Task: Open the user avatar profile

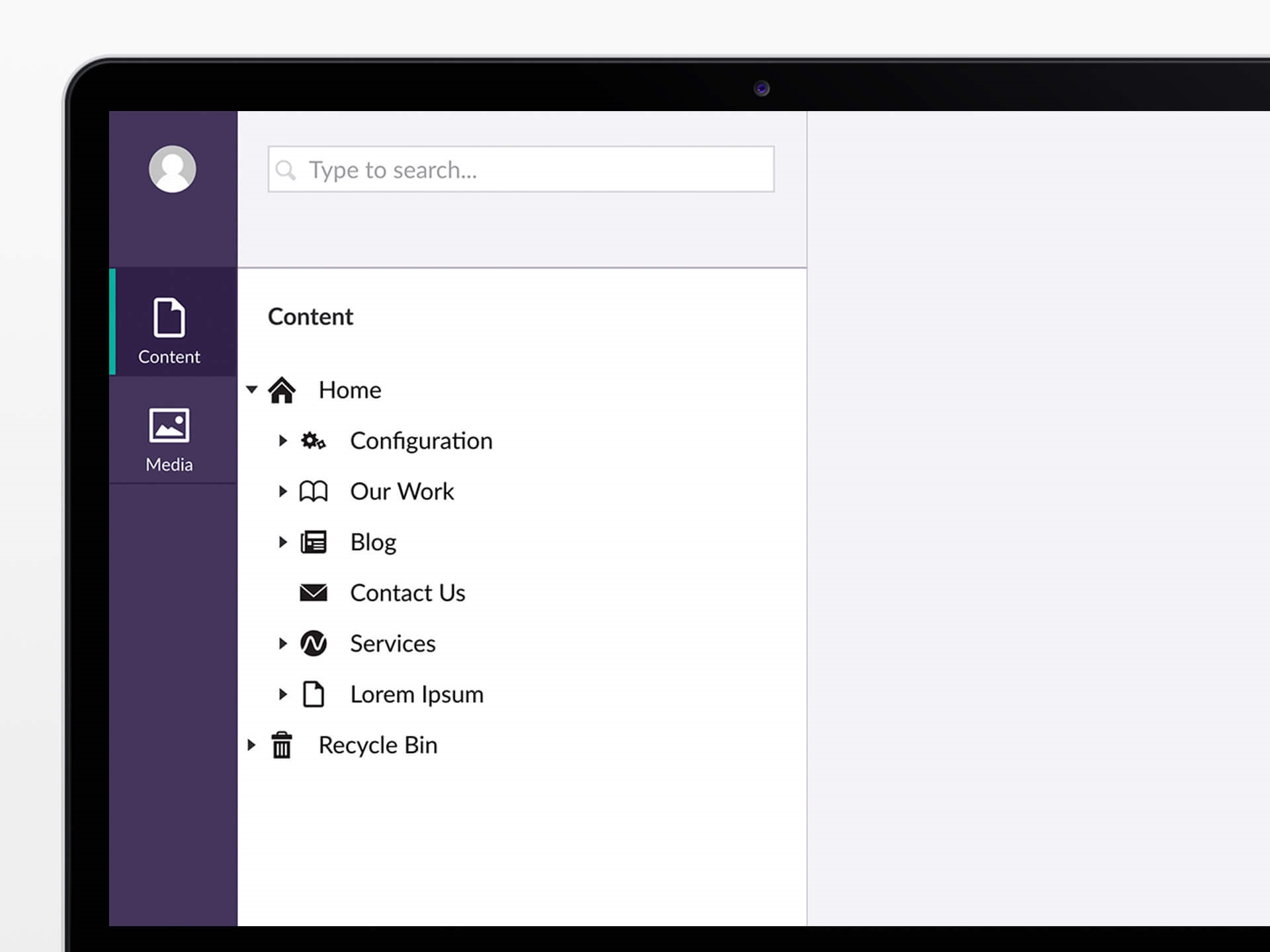Action: pos(172,169)
